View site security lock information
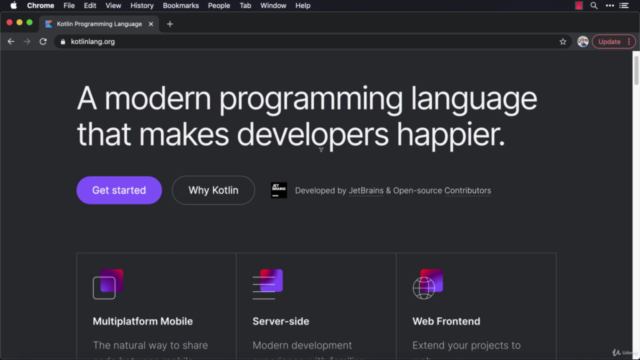 63,42
